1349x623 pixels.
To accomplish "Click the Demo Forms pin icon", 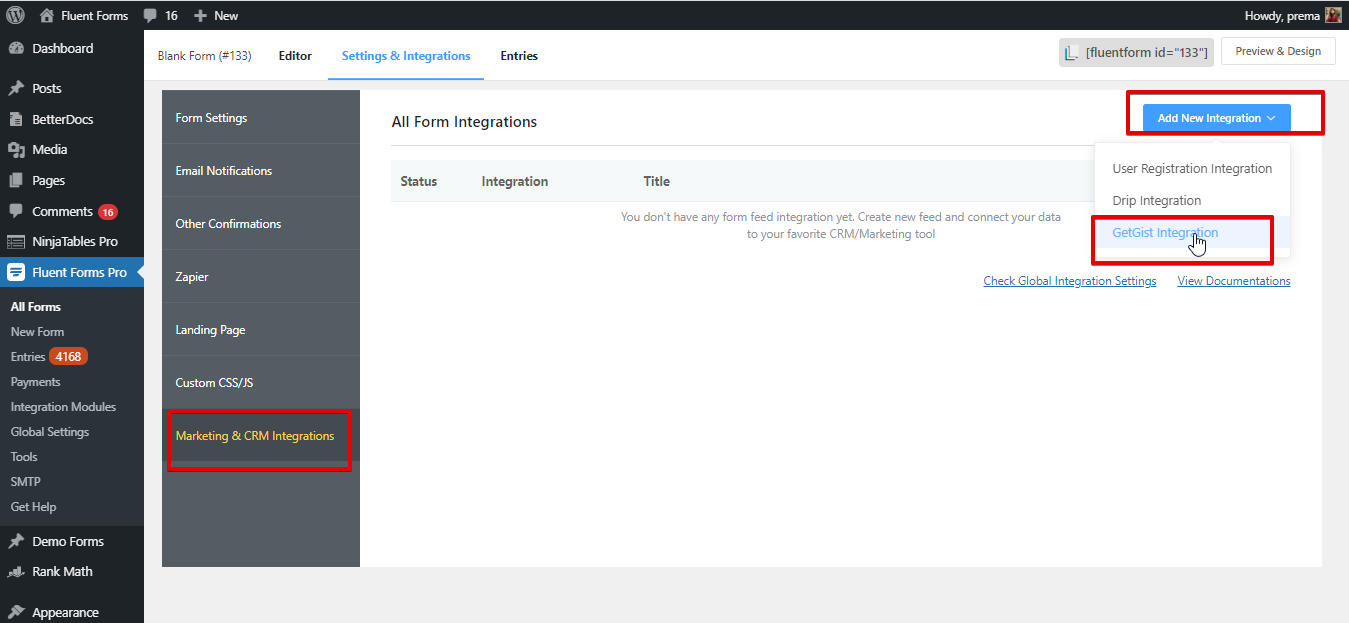I will (16, 541).
